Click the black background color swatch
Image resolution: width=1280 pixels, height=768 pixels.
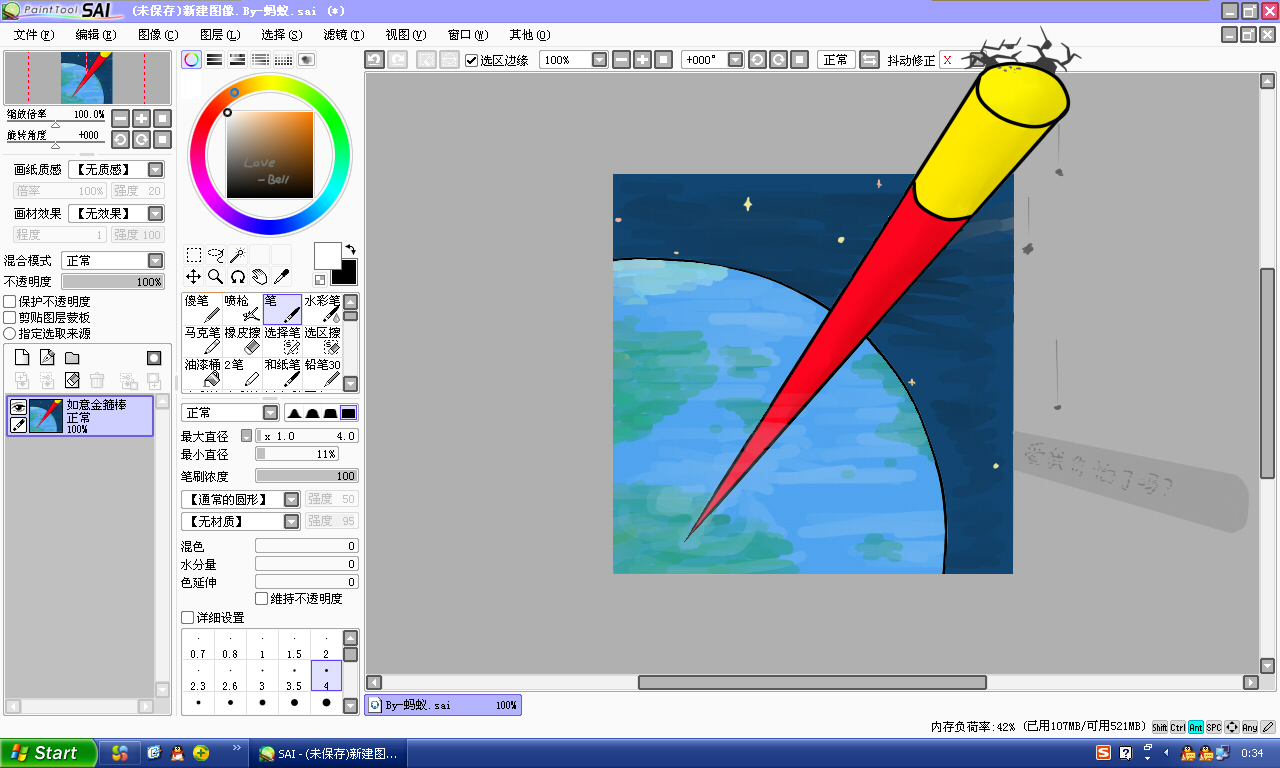click(x=348, y=275)
